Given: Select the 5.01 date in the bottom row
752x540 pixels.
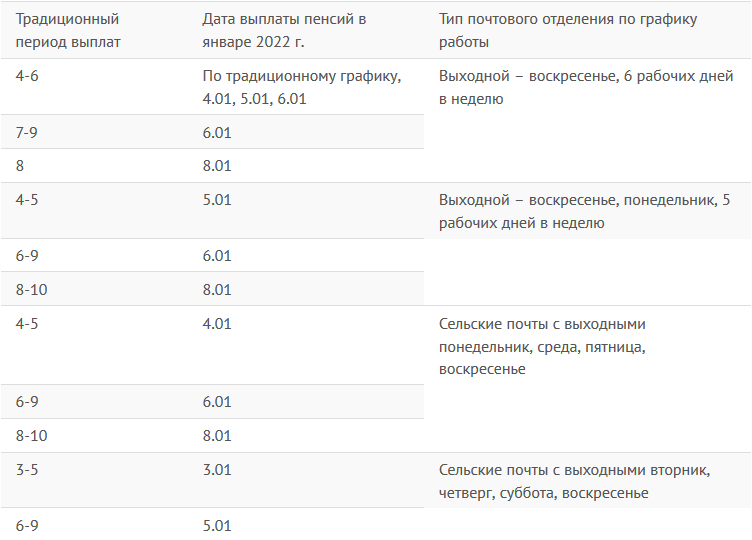Looking at the screenshot, I should 217,524.
